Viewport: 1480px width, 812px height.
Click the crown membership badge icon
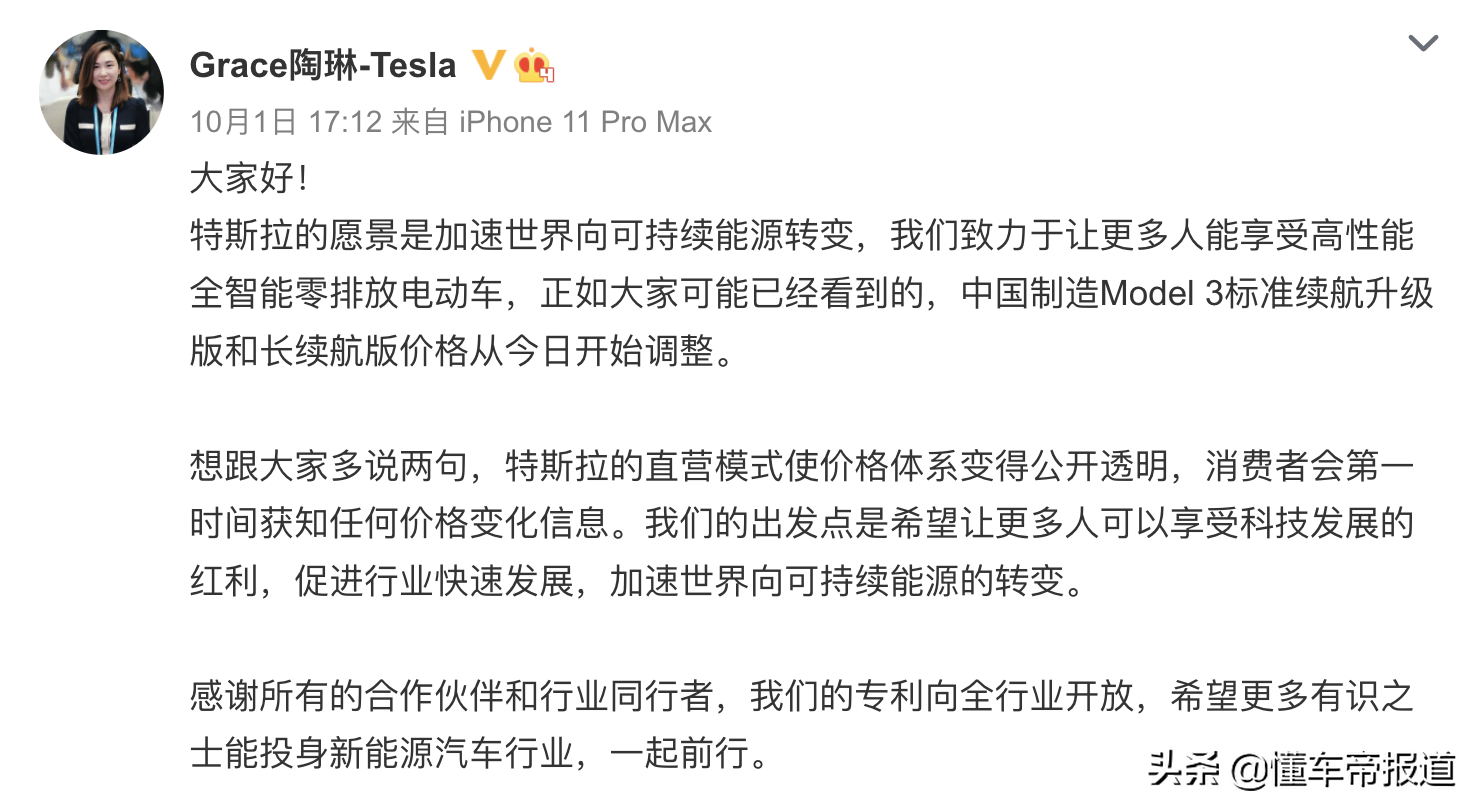tap(534, 66)
